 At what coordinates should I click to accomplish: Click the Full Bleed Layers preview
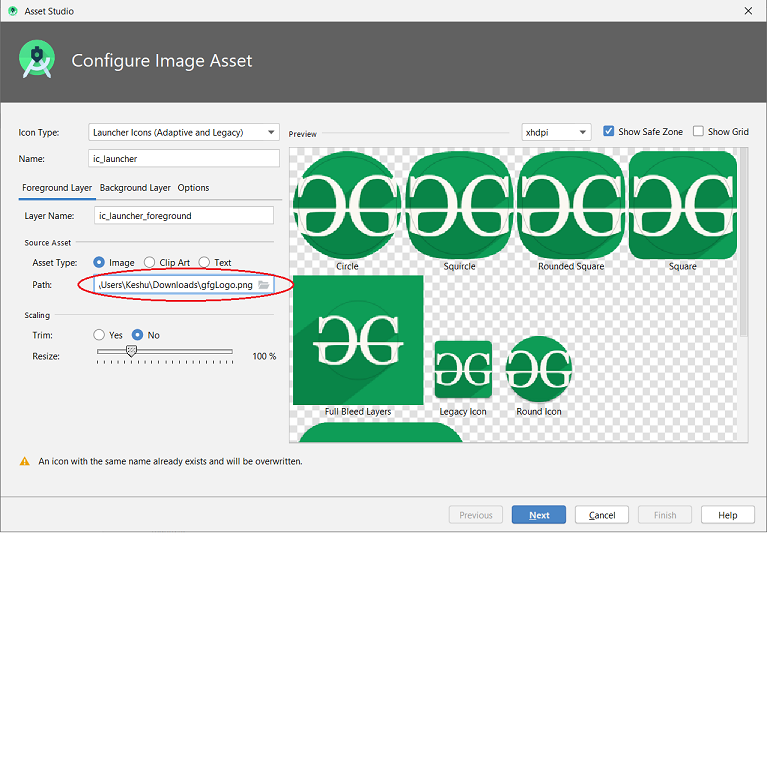tap(358, 340)
